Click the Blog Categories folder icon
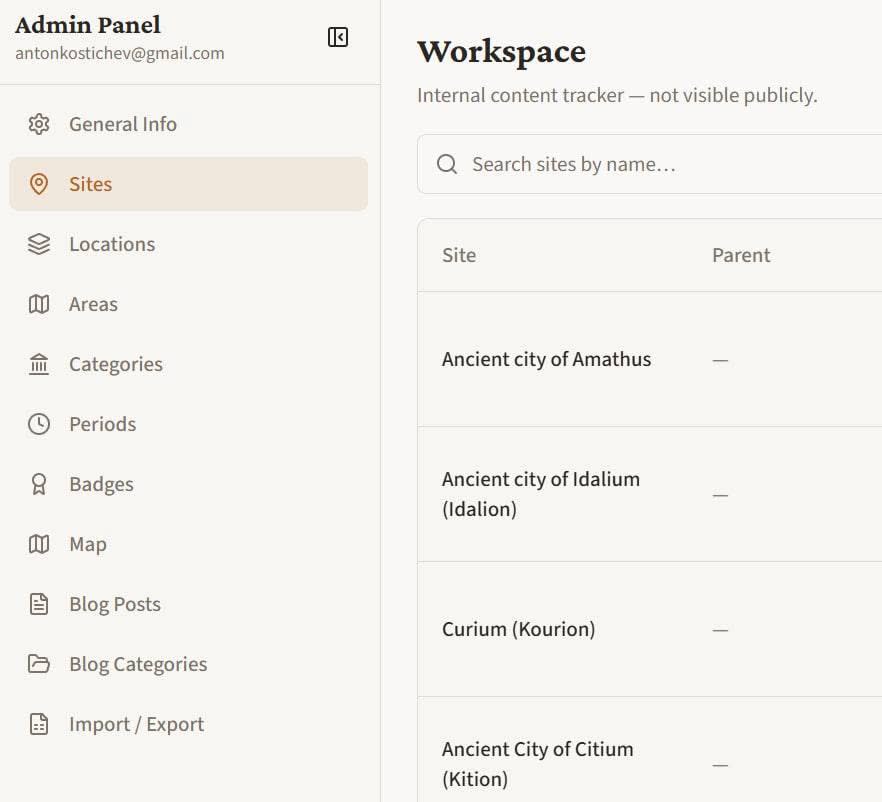 click(39, 664)
